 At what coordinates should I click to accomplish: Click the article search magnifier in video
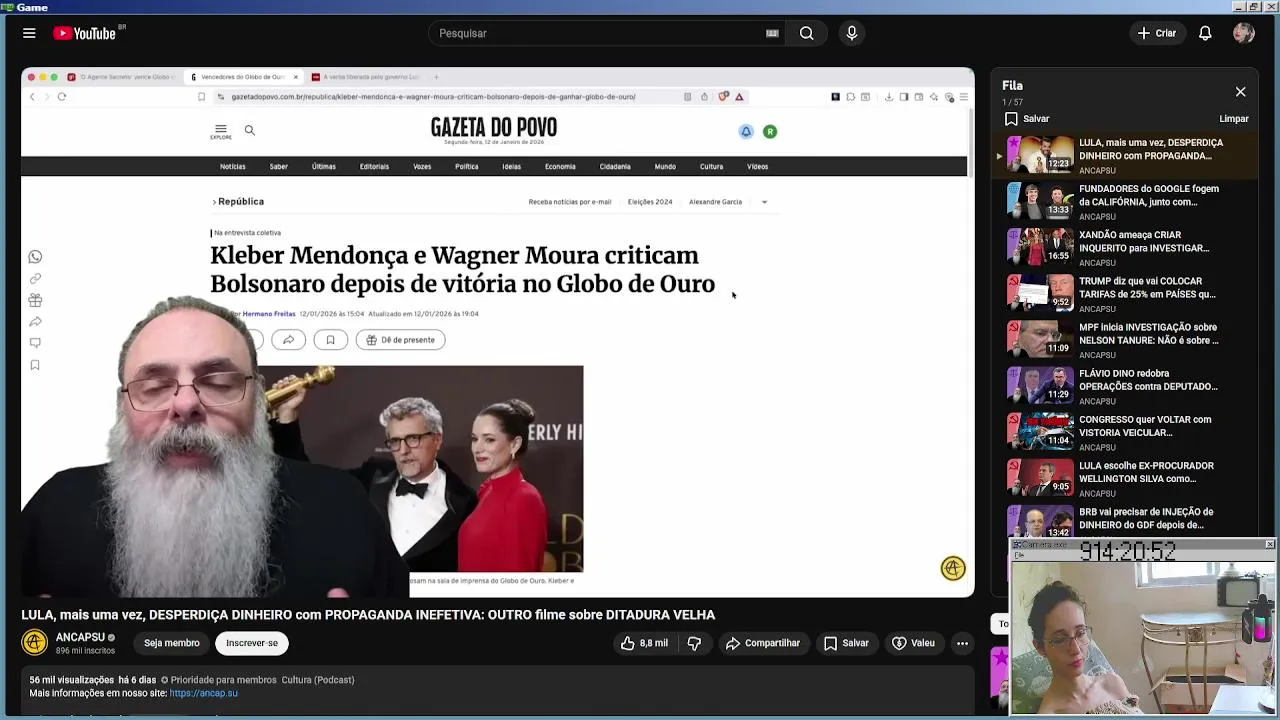coord(250,130)
